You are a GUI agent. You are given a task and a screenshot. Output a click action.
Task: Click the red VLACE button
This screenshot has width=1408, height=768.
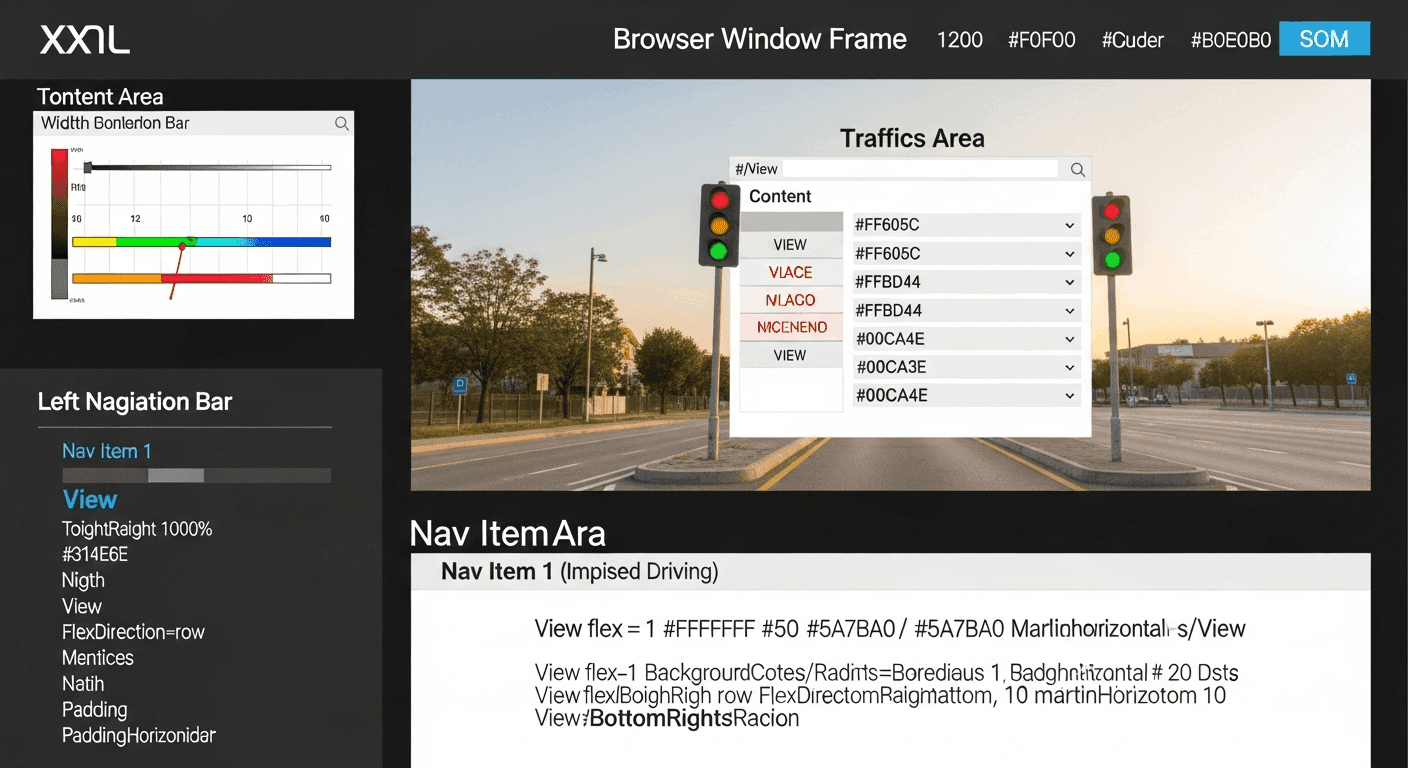tap(790, 272)
